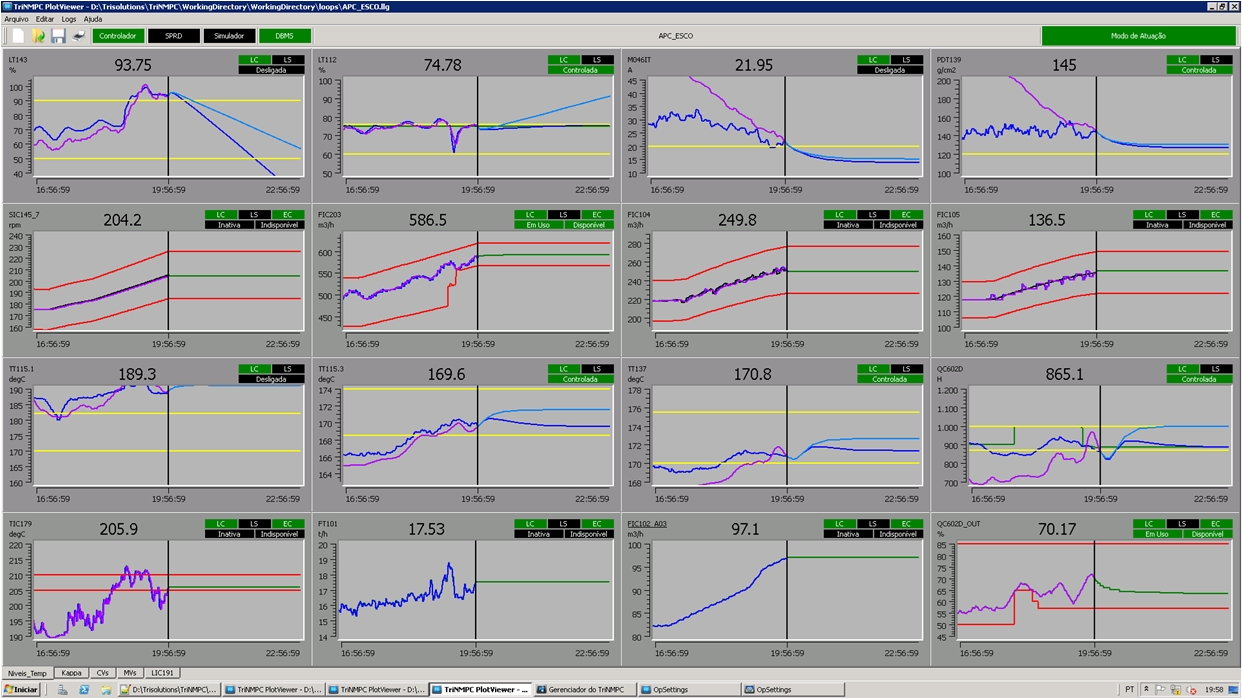1242x699 pixels.
Task: Open the Arquivo menu
Action: (17, 19)
